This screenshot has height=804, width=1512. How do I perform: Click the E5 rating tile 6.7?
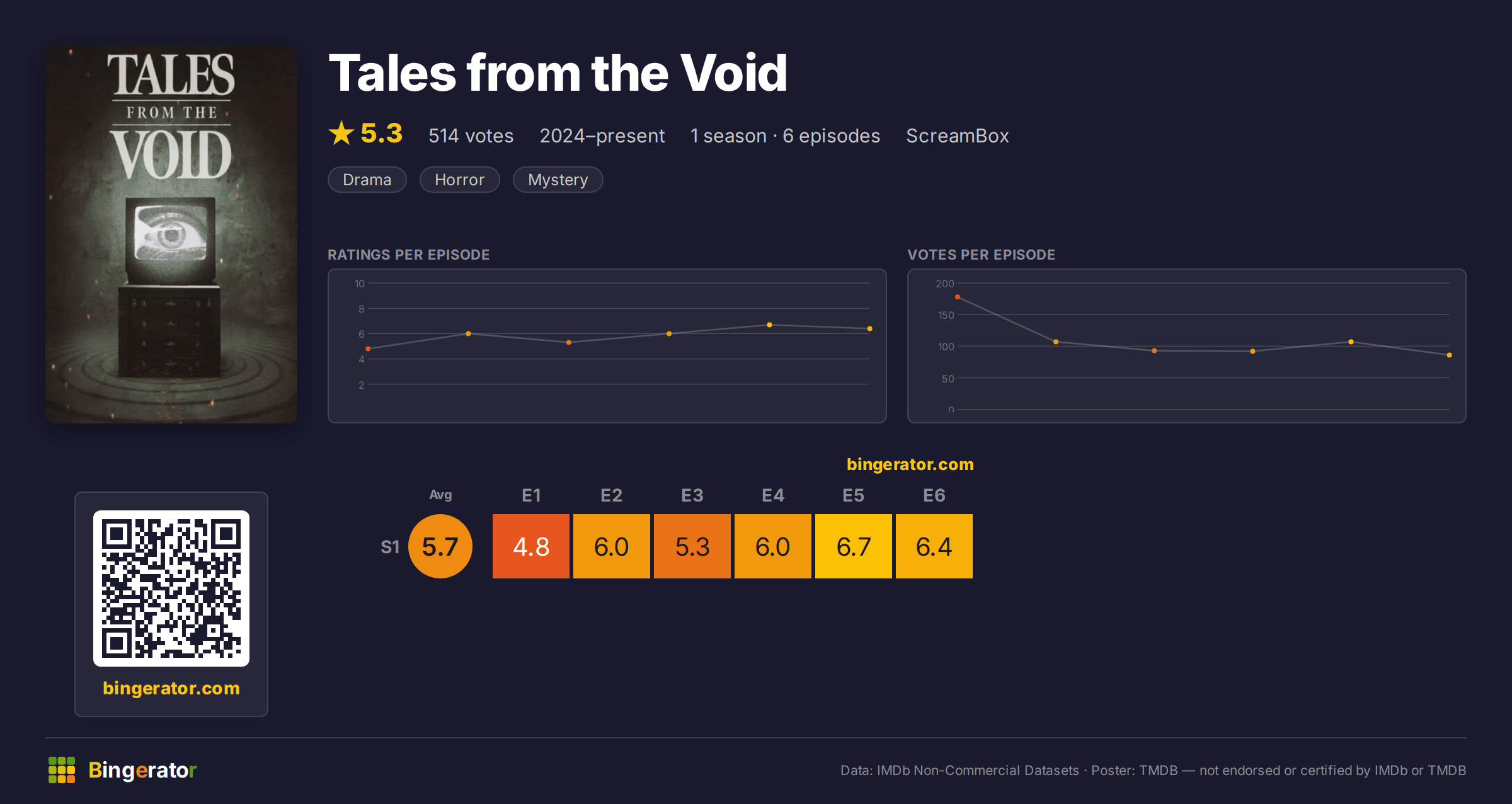854,546
